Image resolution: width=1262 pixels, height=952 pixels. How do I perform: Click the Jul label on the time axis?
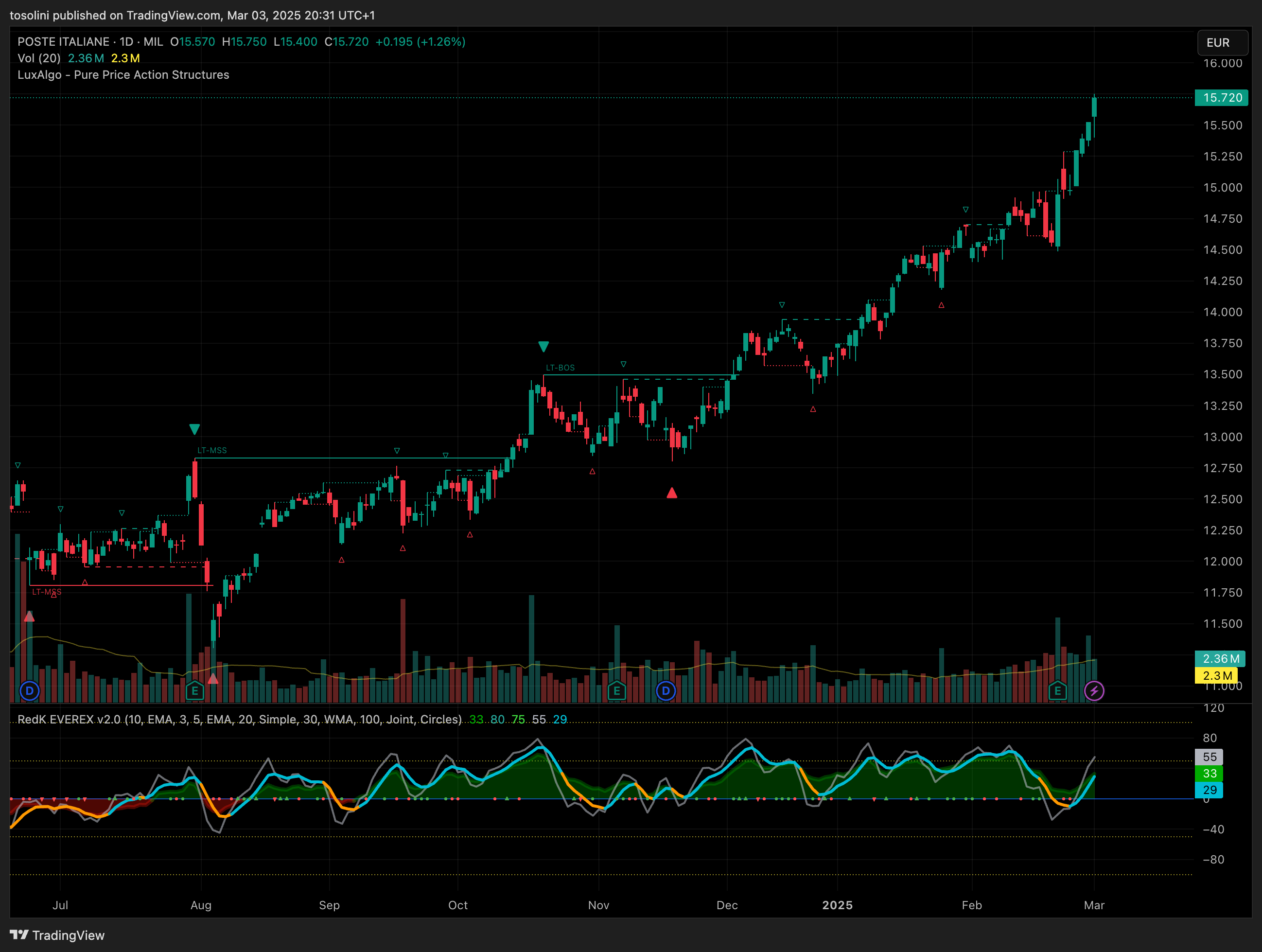(x=60, y=905)
